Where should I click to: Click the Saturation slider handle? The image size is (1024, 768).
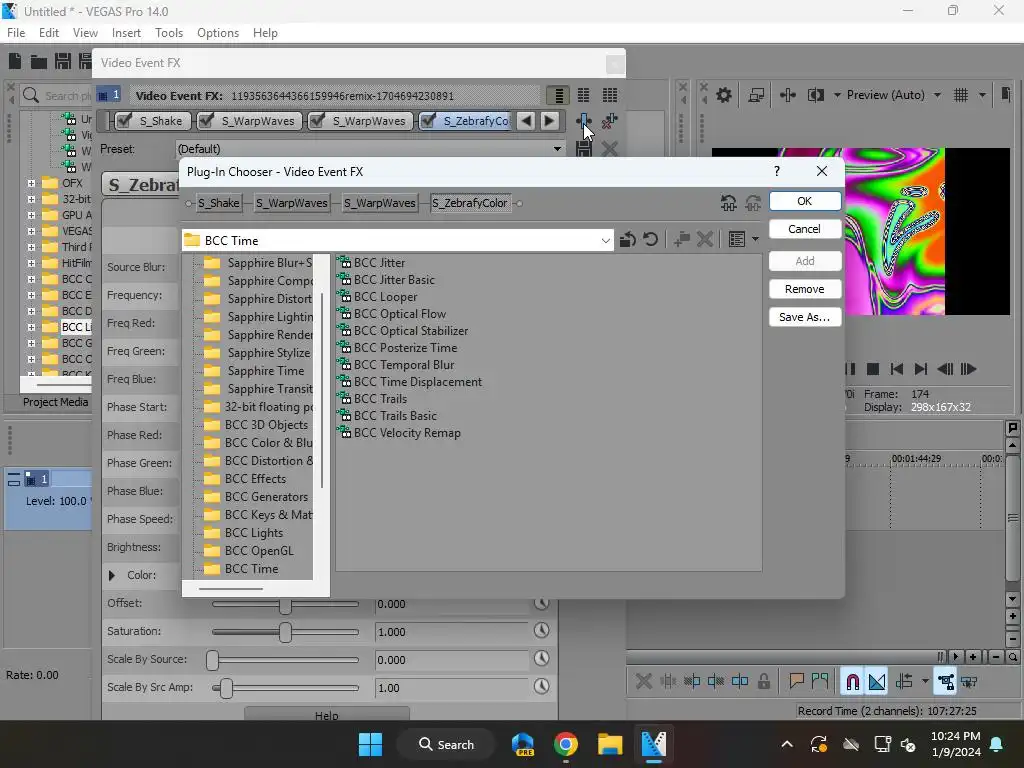pos(285,632)
